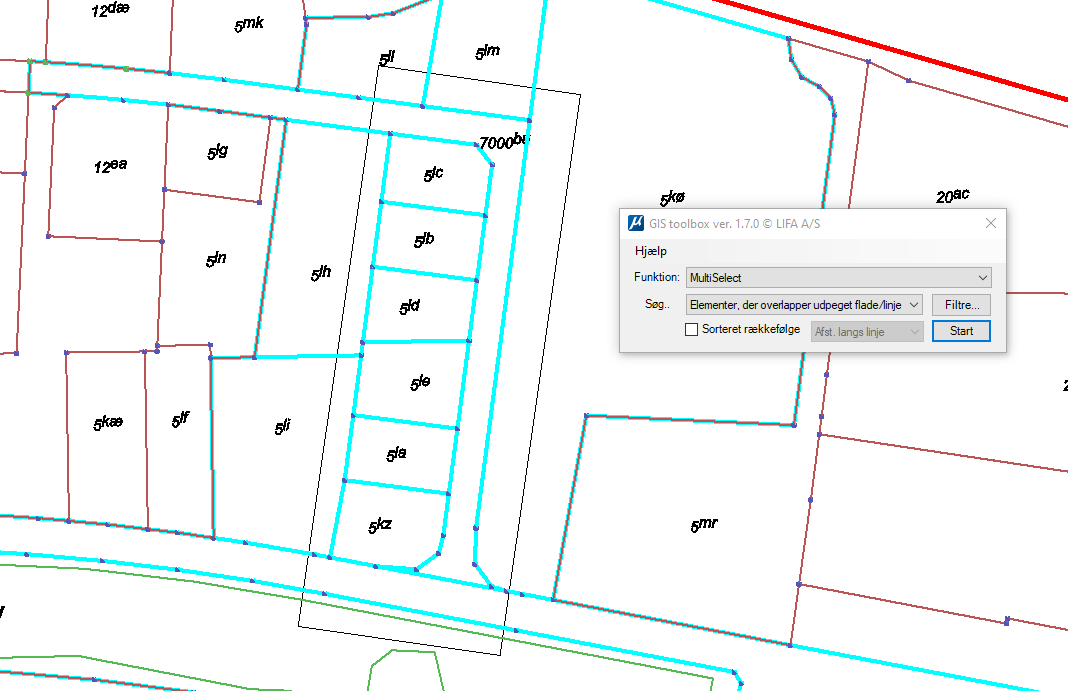Screen dimensions: 1068x691
Task: Click the parcel labeled 5la
Action: (397, 454)
